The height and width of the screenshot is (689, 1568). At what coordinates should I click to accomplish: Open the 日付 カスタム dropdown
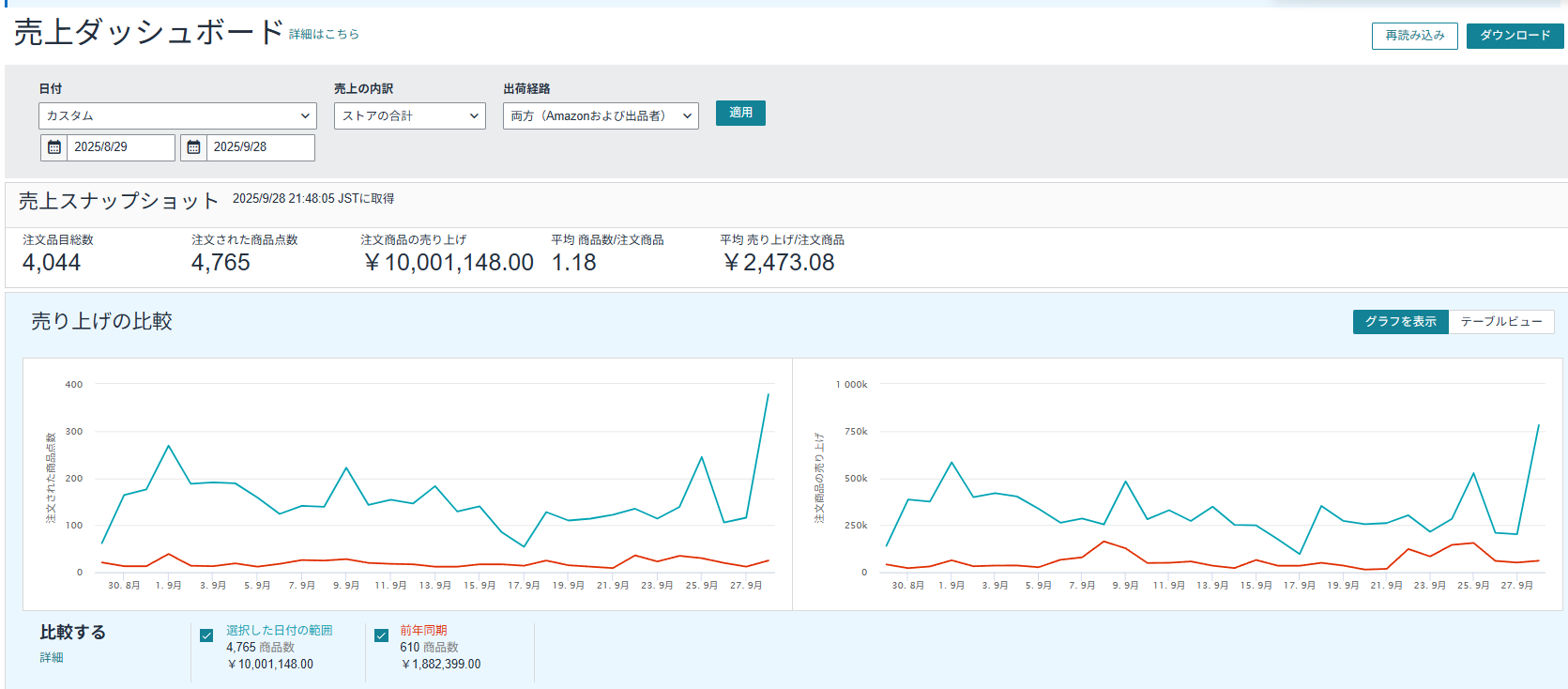coord(177,115)
